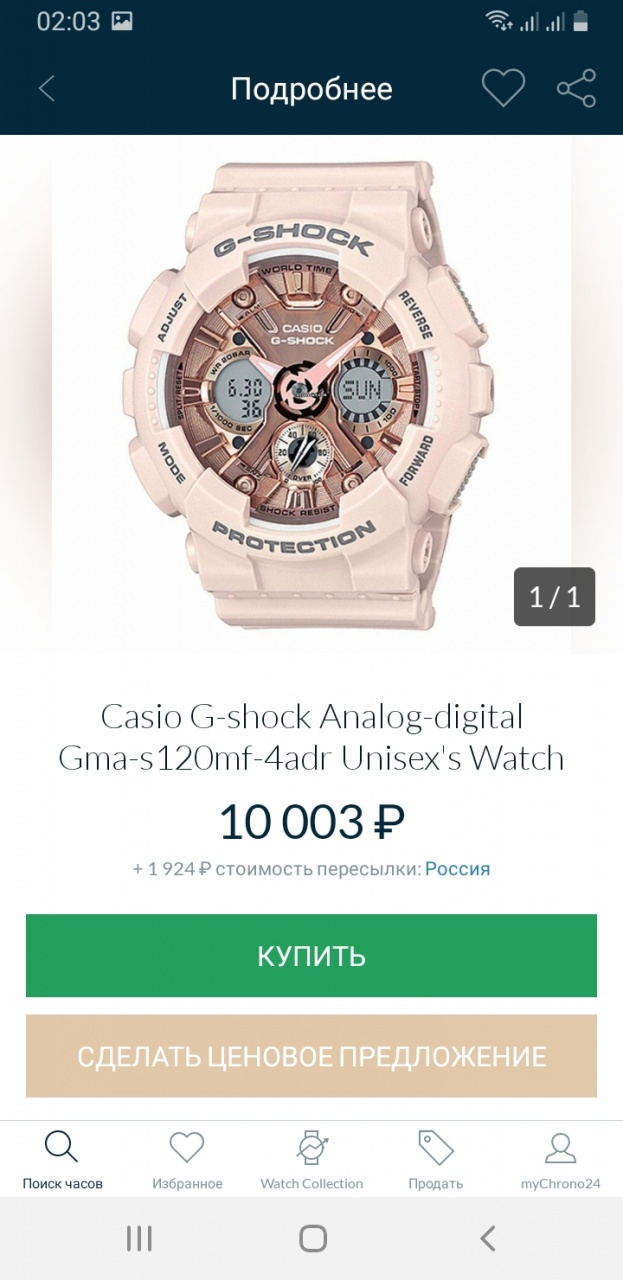Open Избранное heart tab
Screen dimensions: 623x1280
tap(187, 1160)
